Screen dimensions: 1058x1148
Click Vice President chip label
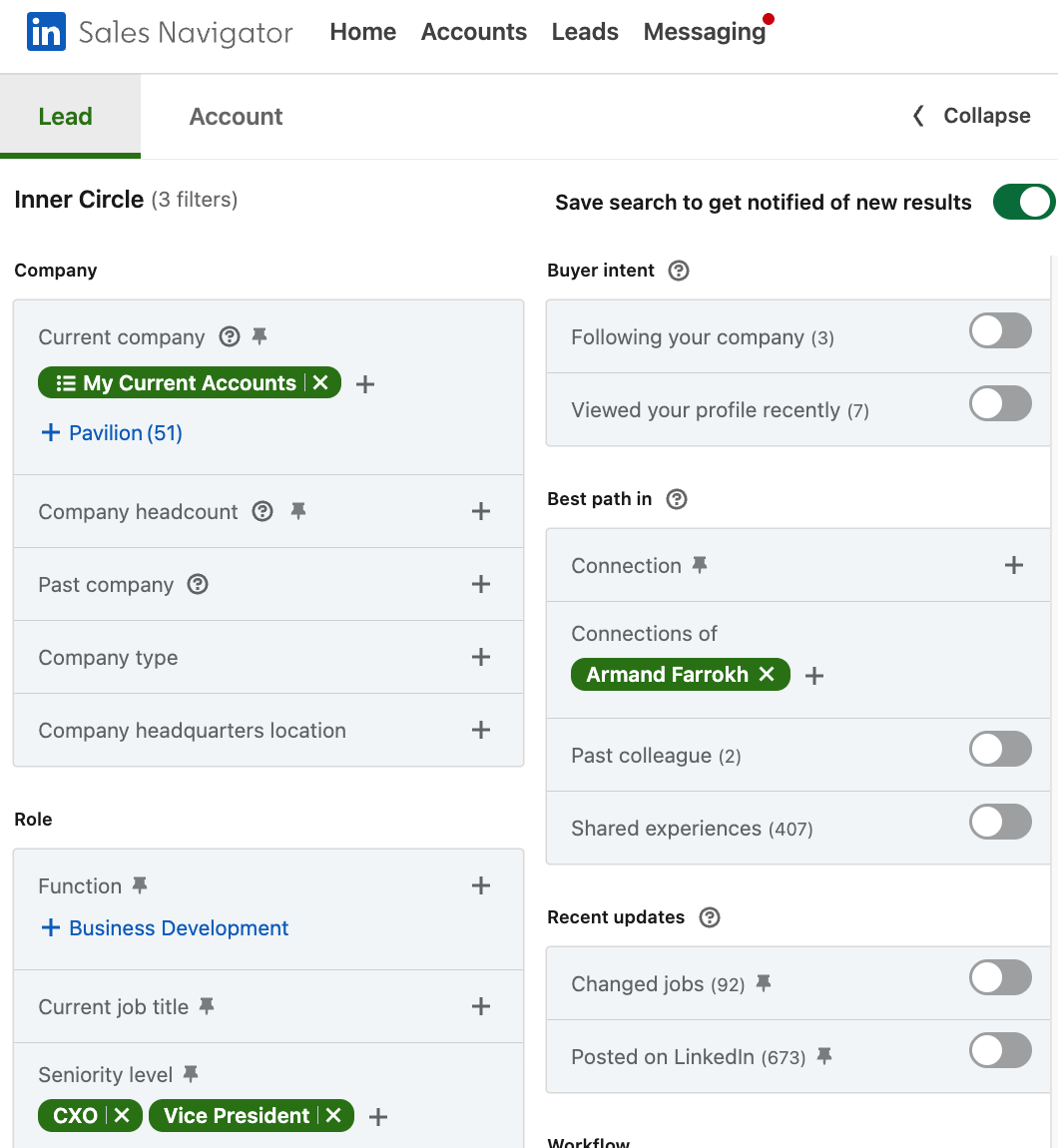coord(237,1115)
